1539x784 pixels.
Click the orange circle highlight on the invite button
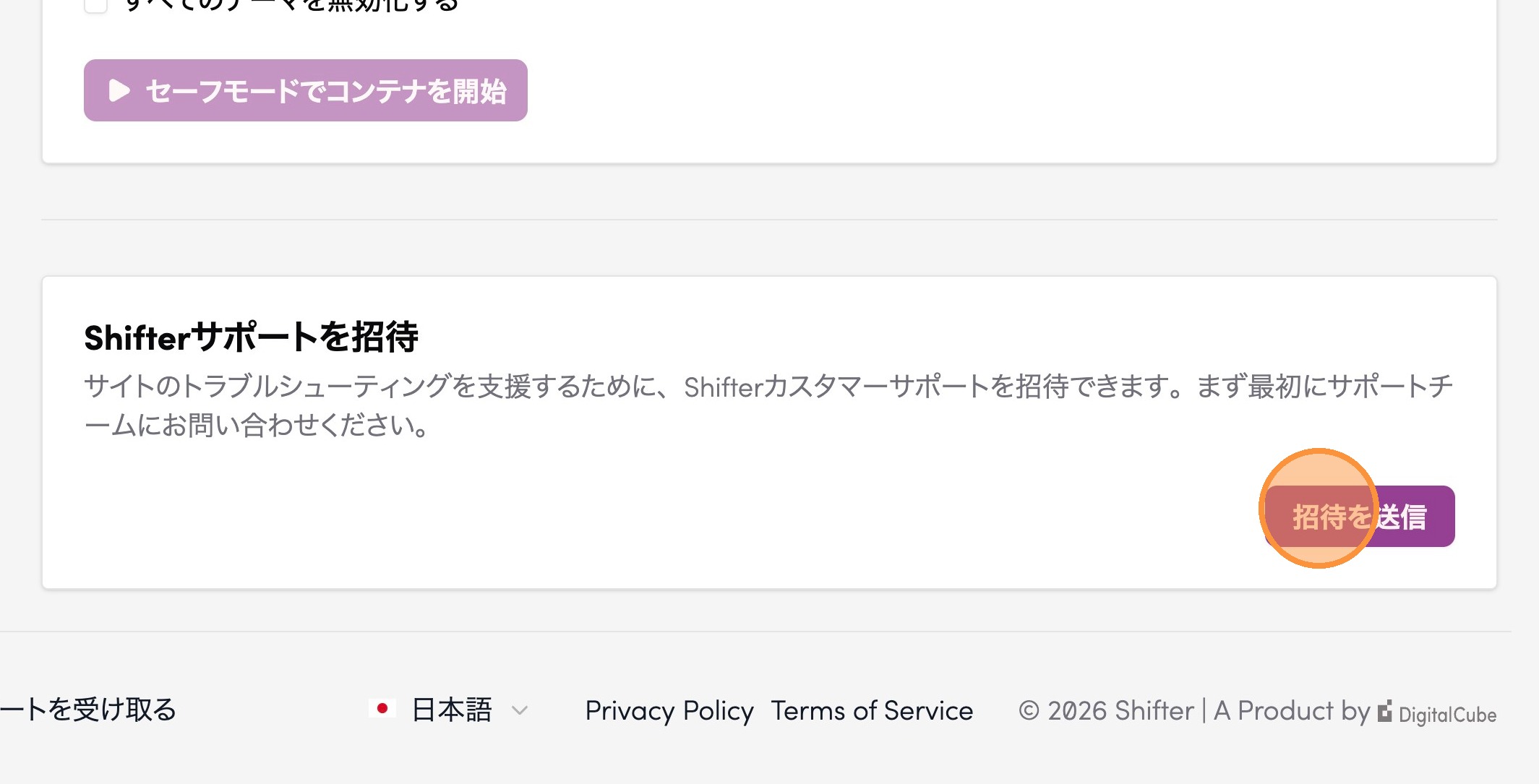pyautogui.click(x=1319, y=509)
